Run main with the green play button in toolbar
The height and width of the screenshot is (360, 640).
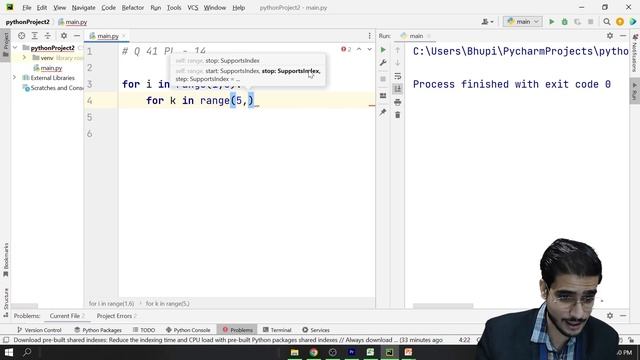click(551, 22)
